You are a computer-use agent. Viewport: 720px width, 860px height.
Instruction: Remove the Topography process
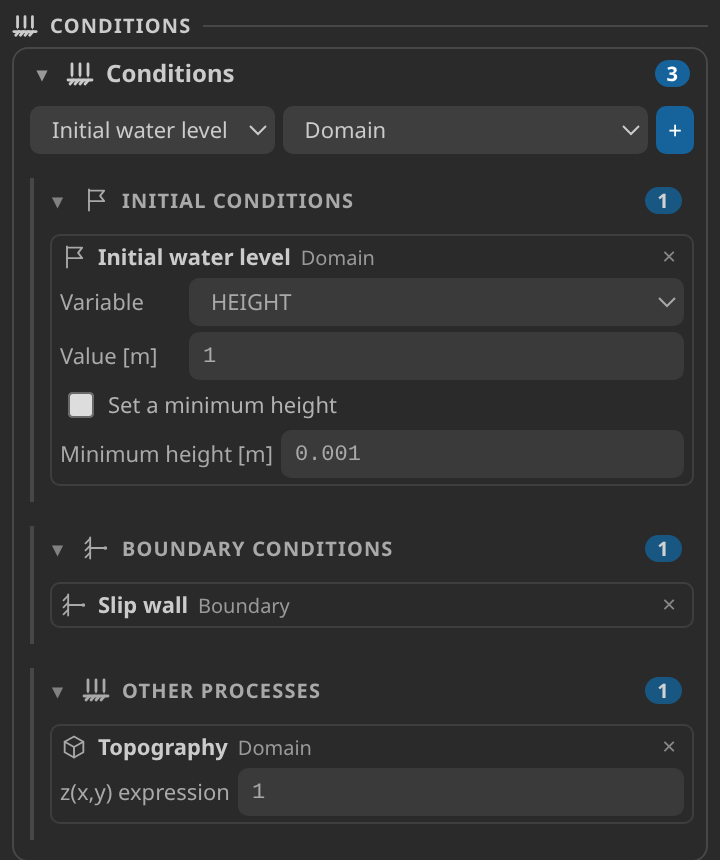668,746
